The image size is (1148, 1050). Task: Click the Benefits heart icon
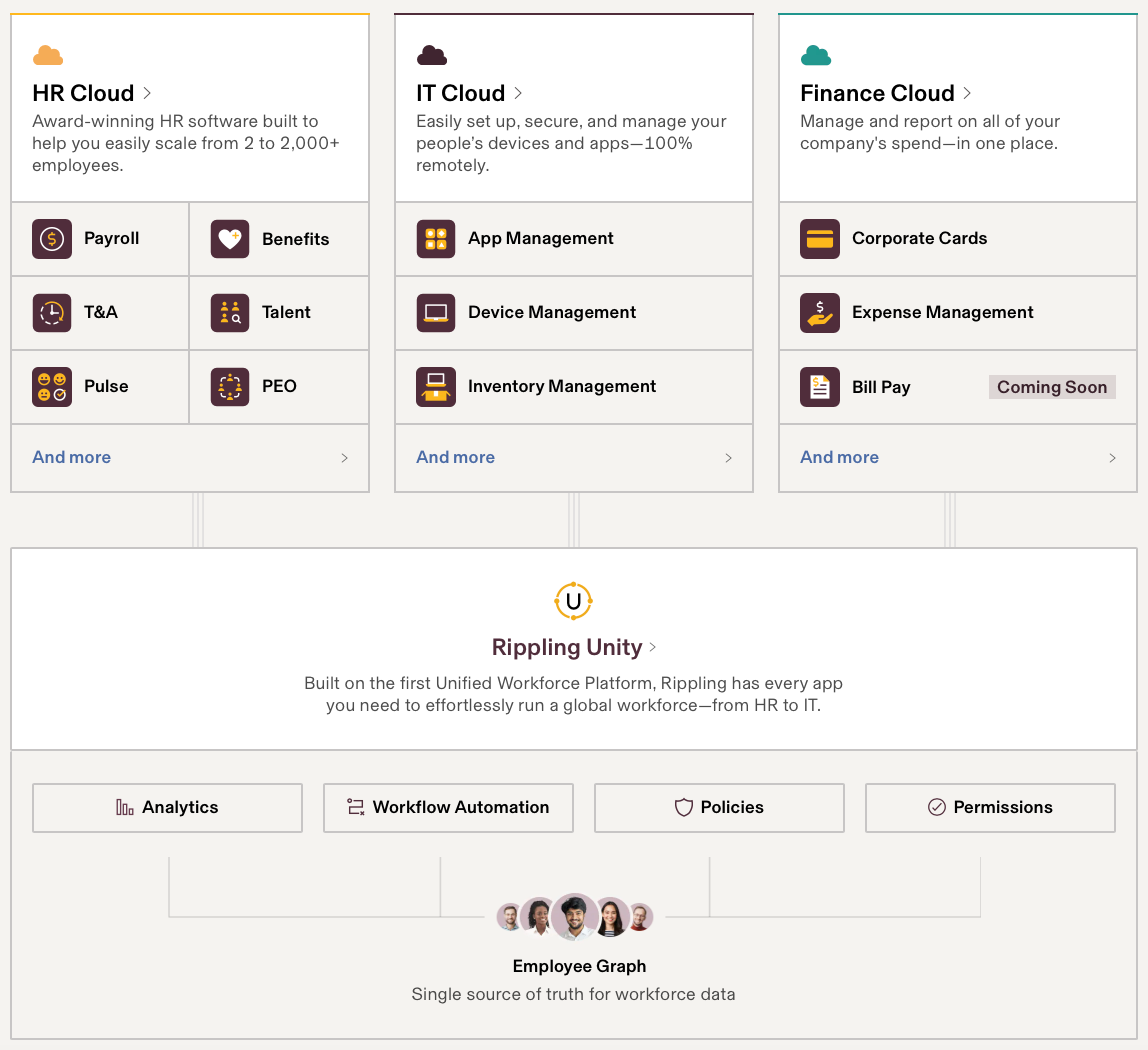pyautogui.click(x=230, y=239)
